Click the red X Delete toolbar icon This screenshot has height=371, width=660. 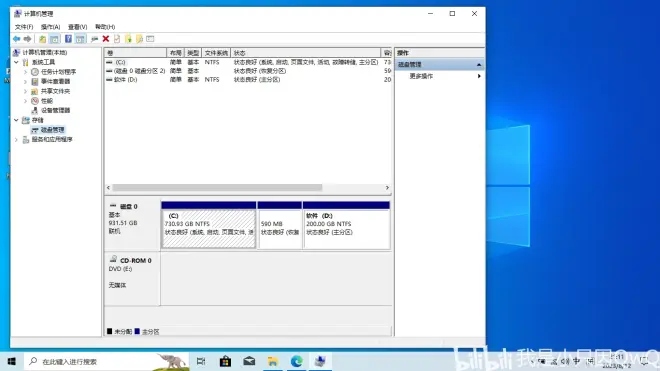pyautogui.click(x=106, y=39)
